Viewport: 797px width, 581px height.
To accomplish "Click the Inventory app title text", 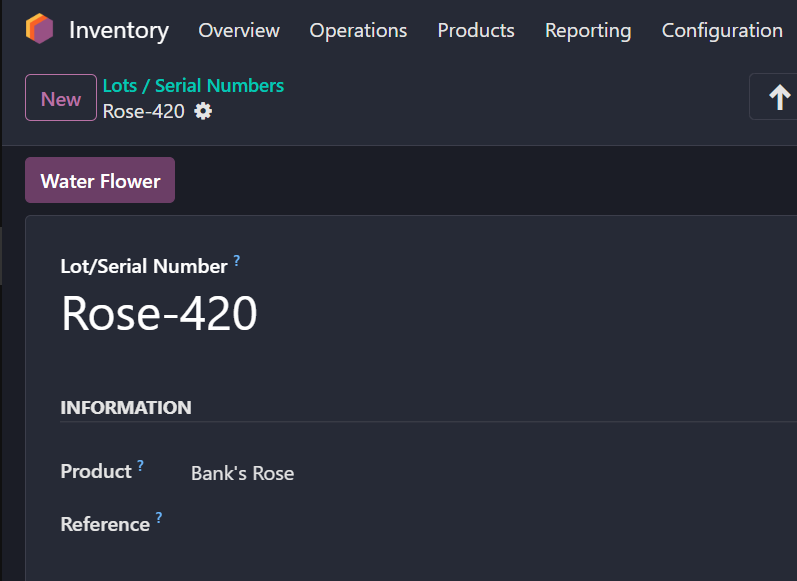I will pos(119,30).
